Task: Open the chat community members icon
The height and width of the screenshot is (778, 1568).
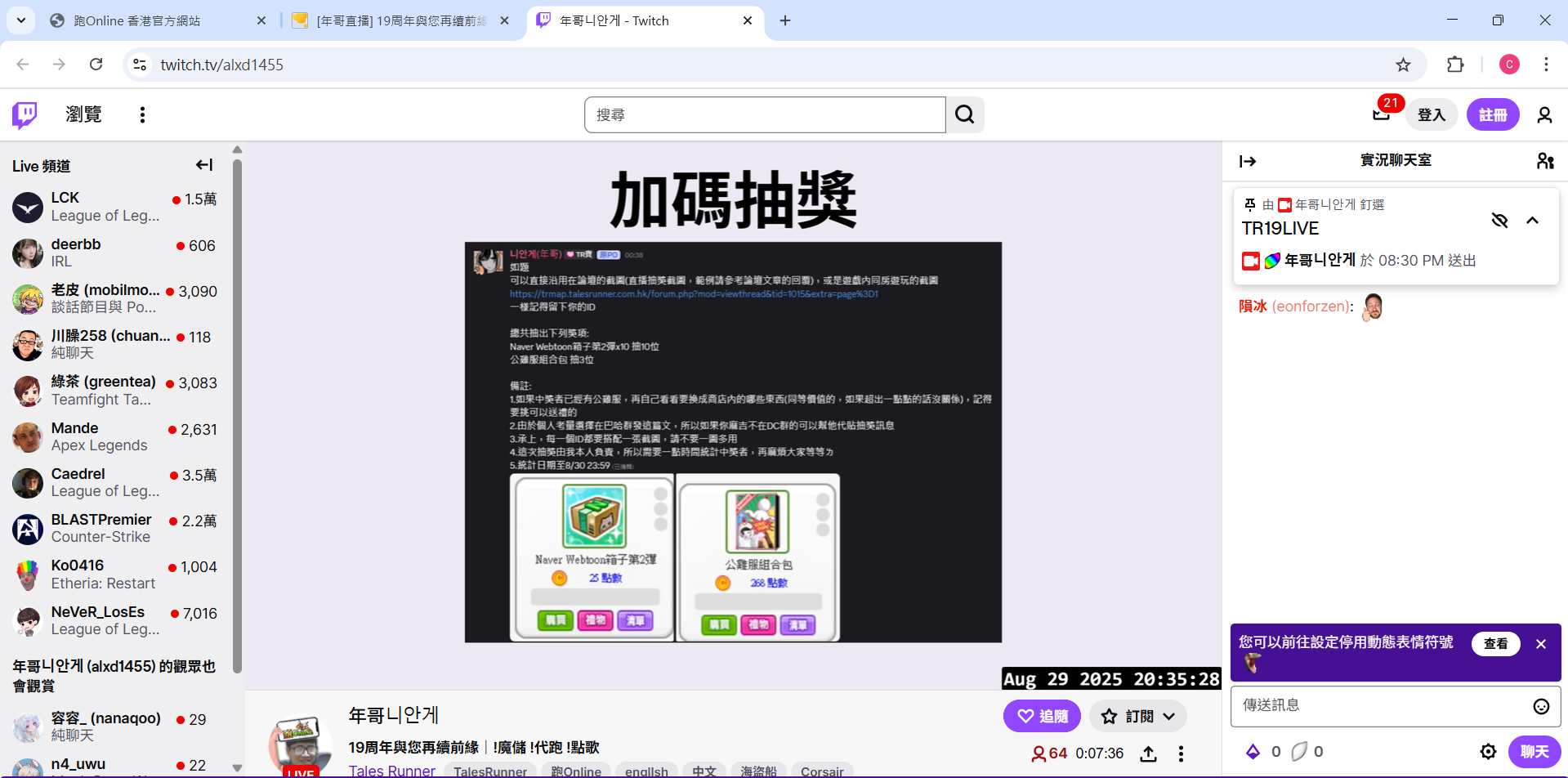Action: (1544, 161)
